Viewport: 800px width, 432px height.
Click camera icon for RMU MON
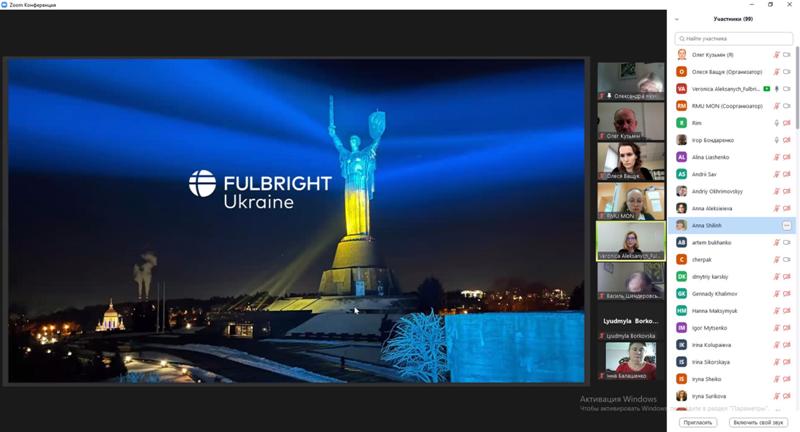pyautogui.click(x=787, y=106)
